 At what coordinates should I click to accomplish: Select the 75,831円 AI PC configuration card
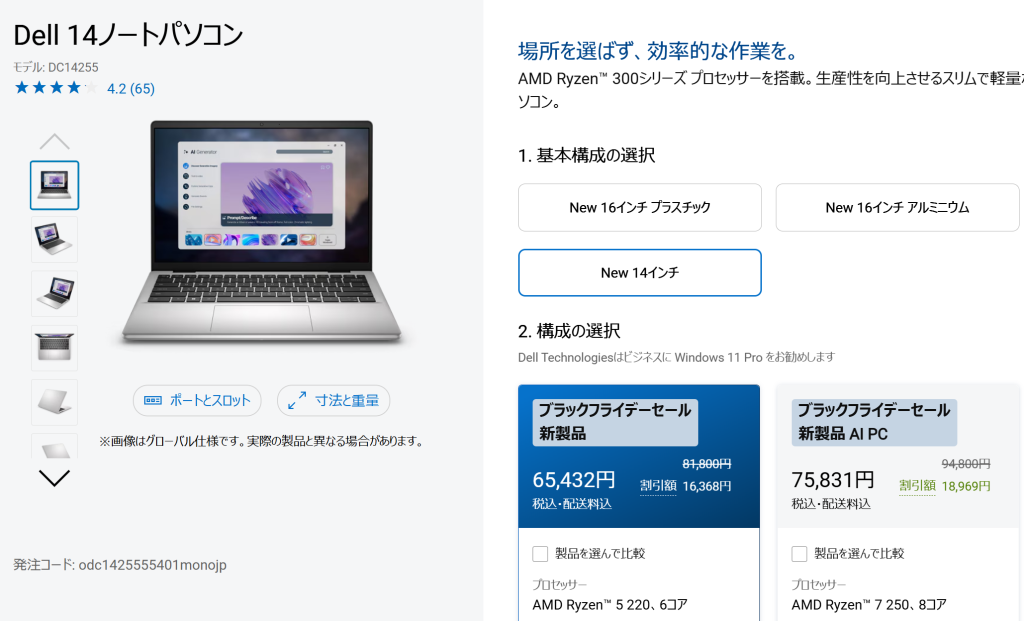[x=898, y=456]
